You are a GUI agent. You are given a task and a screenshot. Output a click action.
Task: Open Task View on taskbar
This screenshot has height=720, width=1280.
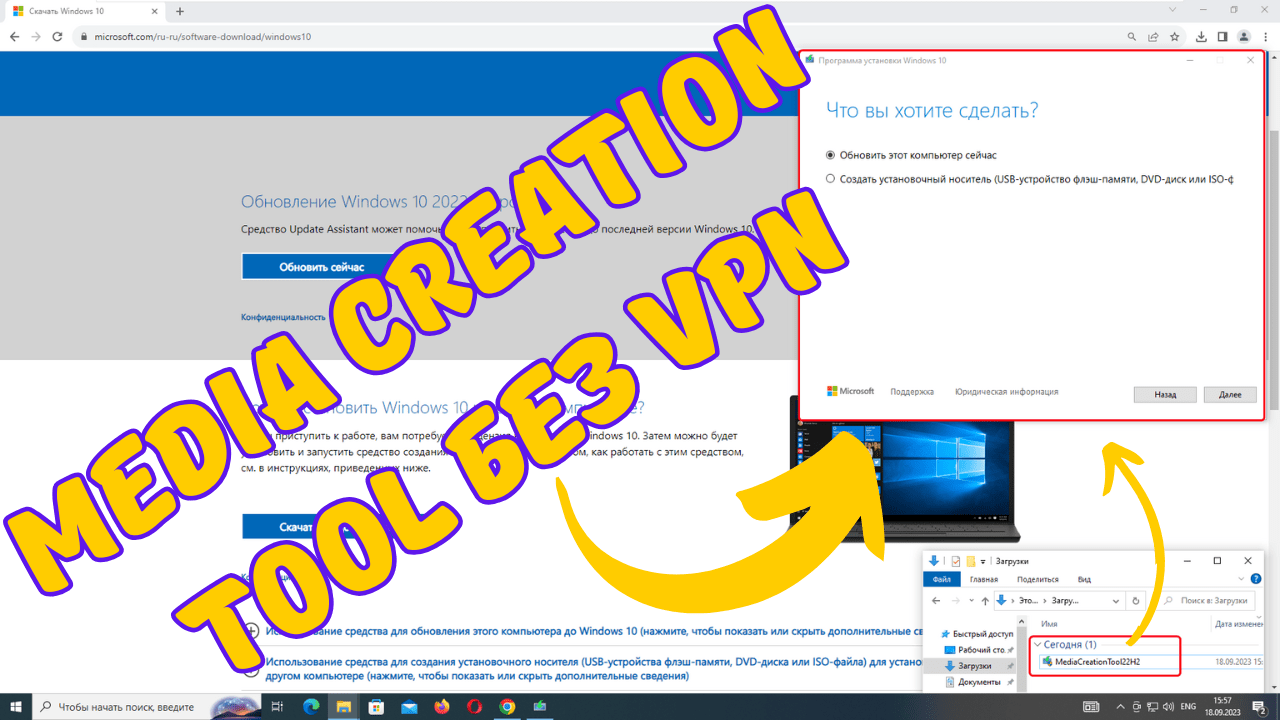pyautogui.click(x=278, y=706)
